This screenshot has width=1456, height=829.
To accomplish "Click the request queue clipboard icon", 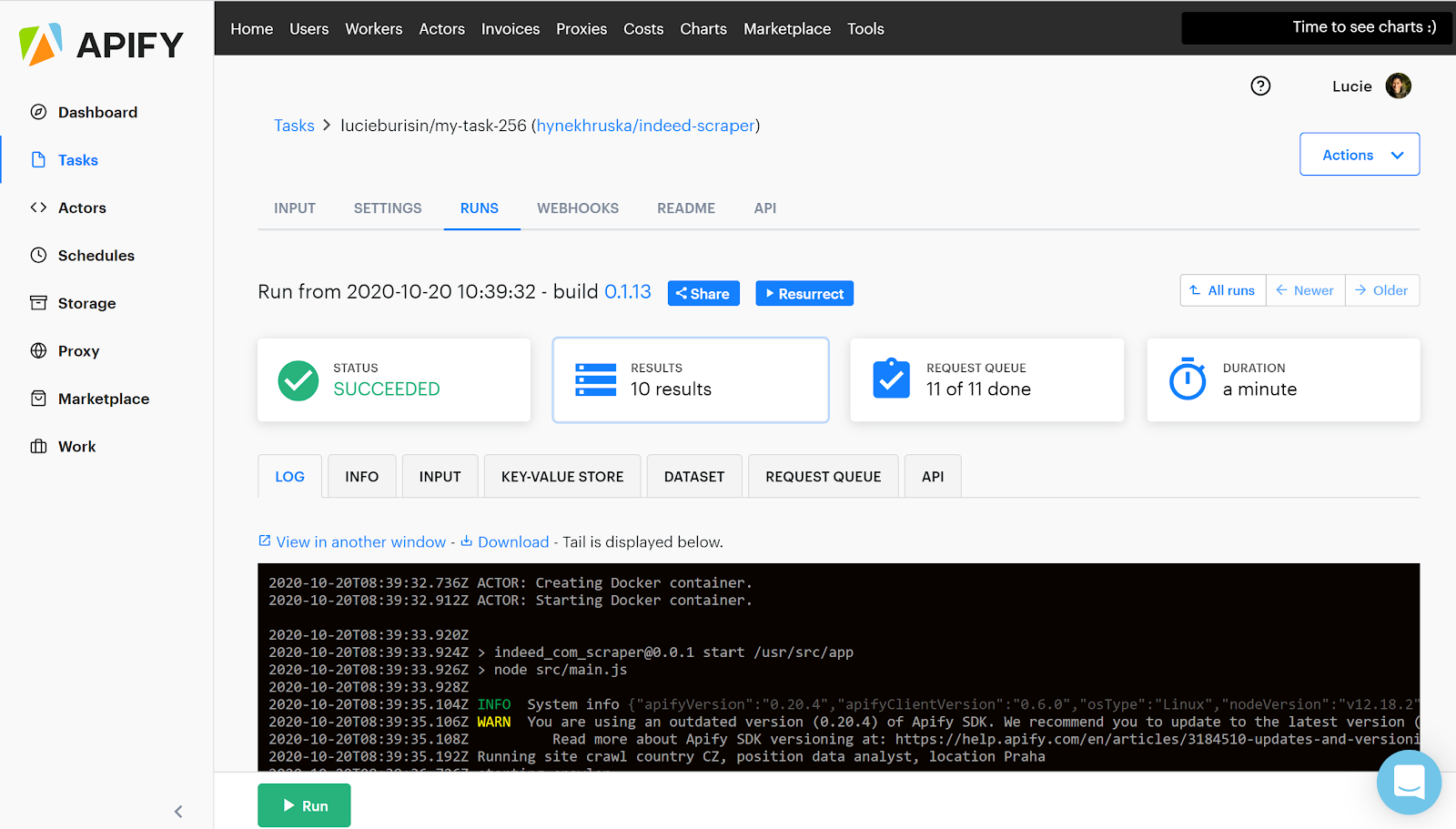I will coord(891,379).
